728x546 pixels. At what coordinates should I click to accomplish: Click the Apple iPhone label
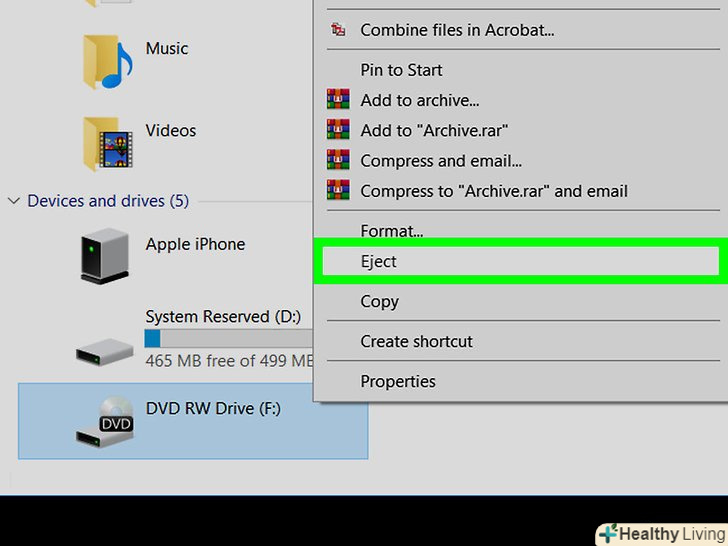pyautogui.click(x=195, y=244)
